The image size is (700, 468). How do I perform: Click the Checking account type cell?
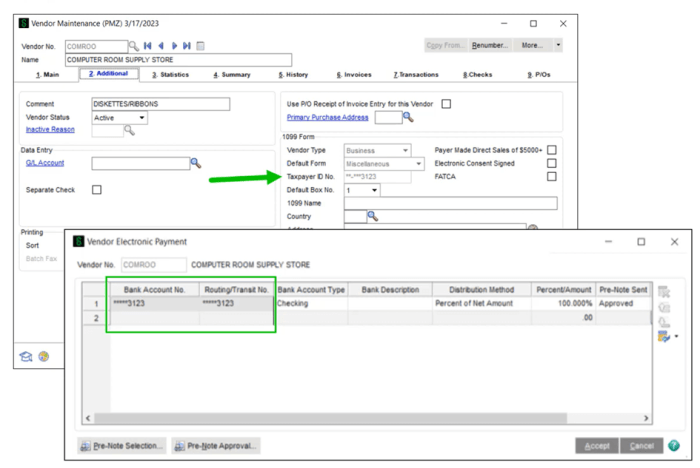(311, 304)
